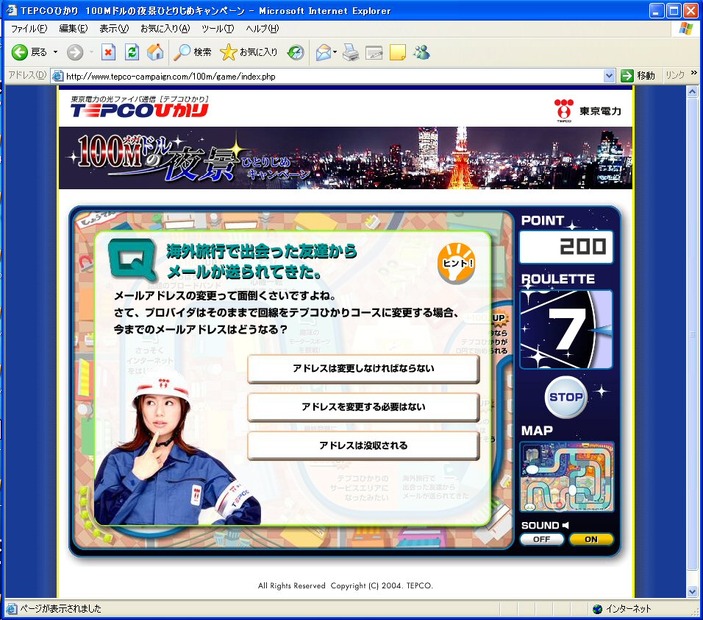
Task: Choose answer アドレスを変更する必要はない
Action: coord(363,407)
